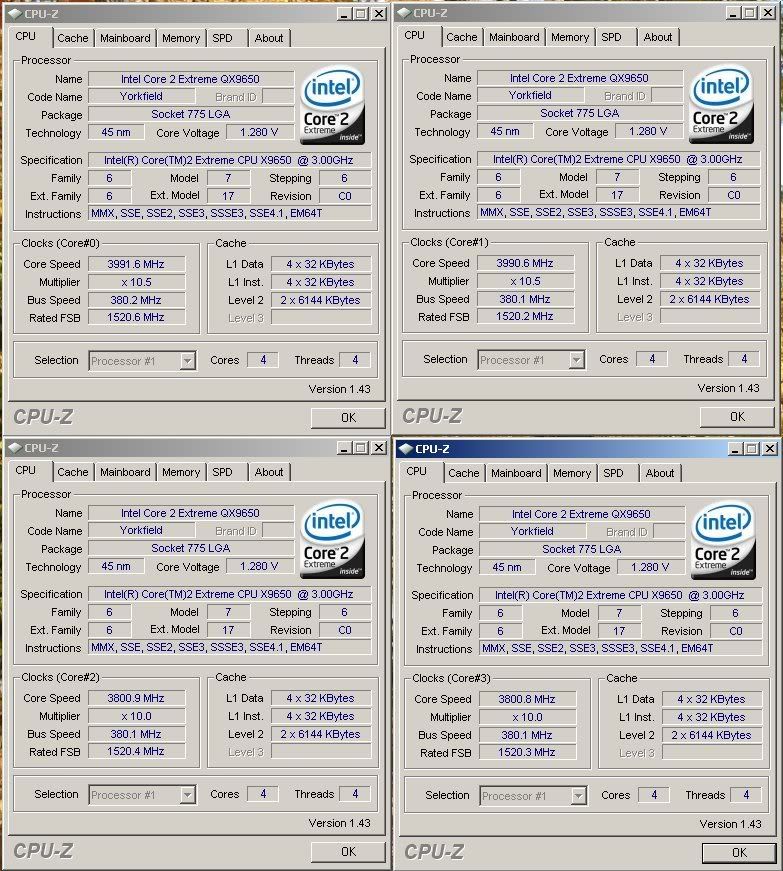The image size is (783, 871).
Task: Open Mainboard tab in Core#3 window
Action: point(516,473)
